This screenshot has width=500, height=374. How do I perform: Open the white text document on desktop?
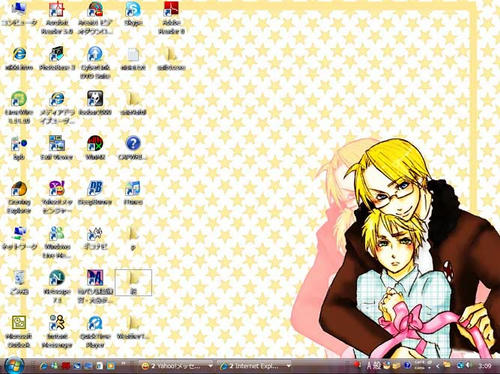click(133, 58)
